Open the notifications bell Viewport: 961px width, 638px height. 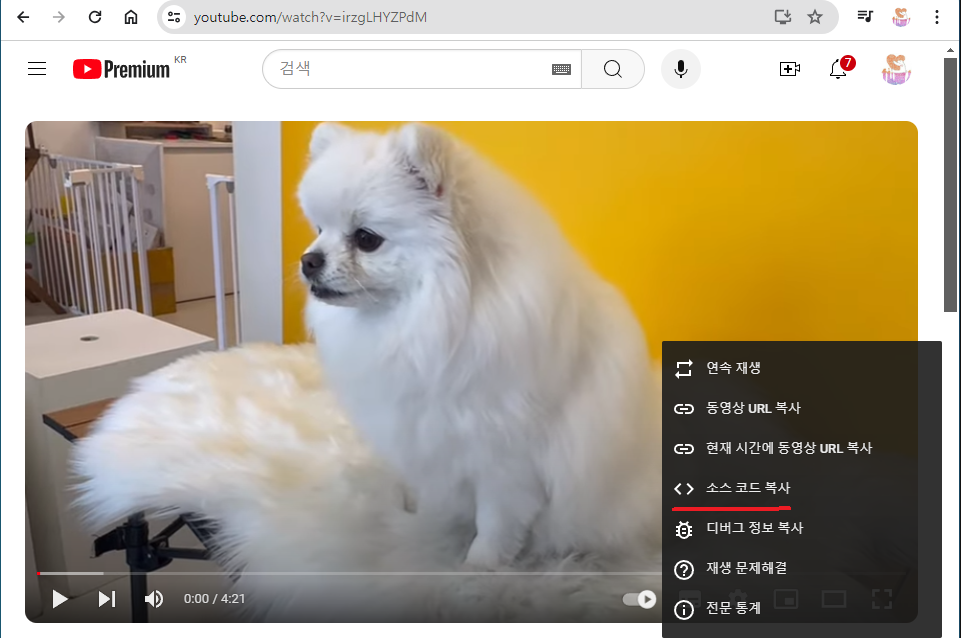tap(838, 69)
